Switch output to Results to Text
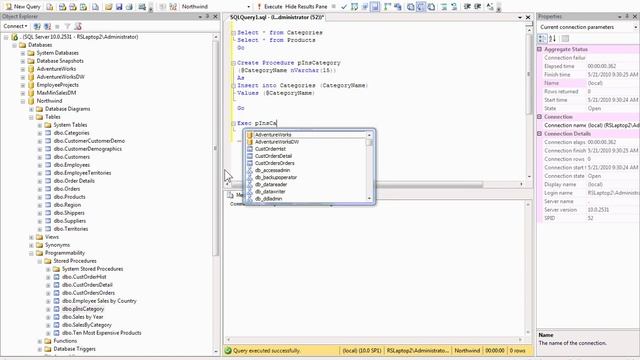Screen dimensions: 640x360 pos(411,7)
